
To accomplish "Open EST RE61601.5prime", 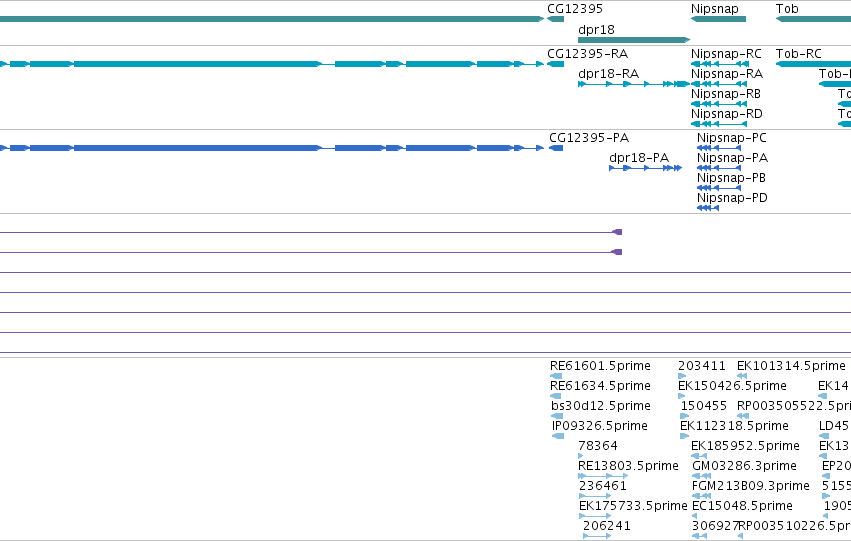I will pos(600,366).
